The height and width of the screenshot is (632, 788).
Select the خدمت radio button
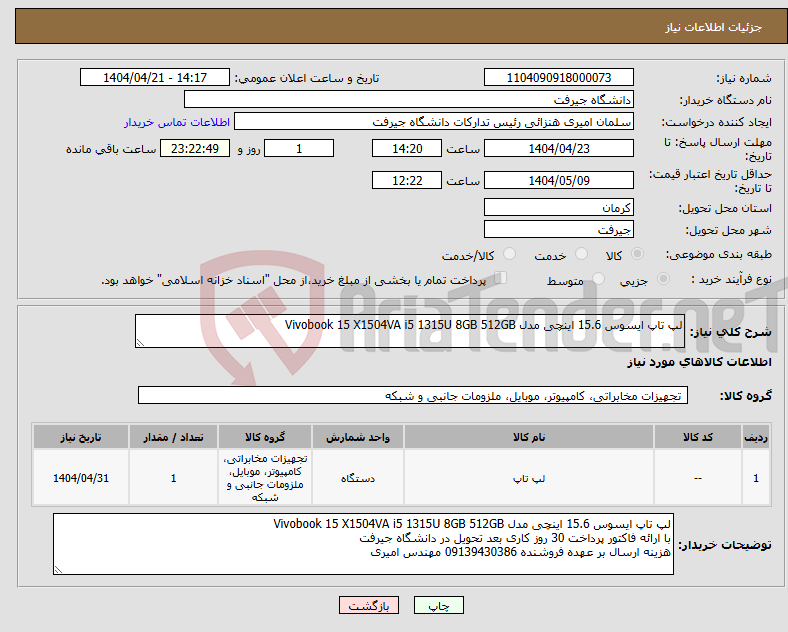point(581,254)
